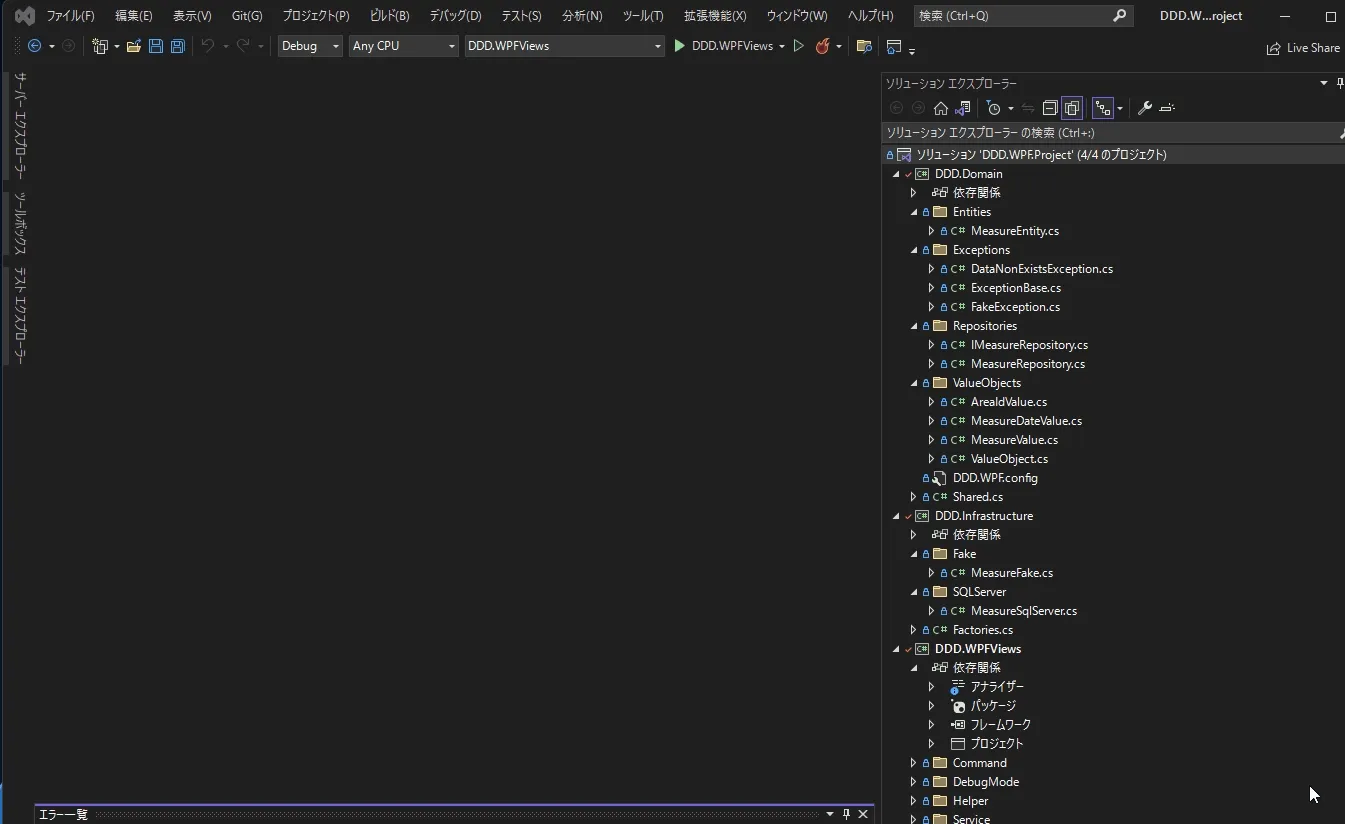Click the Live Share icon

(x=1273, y=48)
